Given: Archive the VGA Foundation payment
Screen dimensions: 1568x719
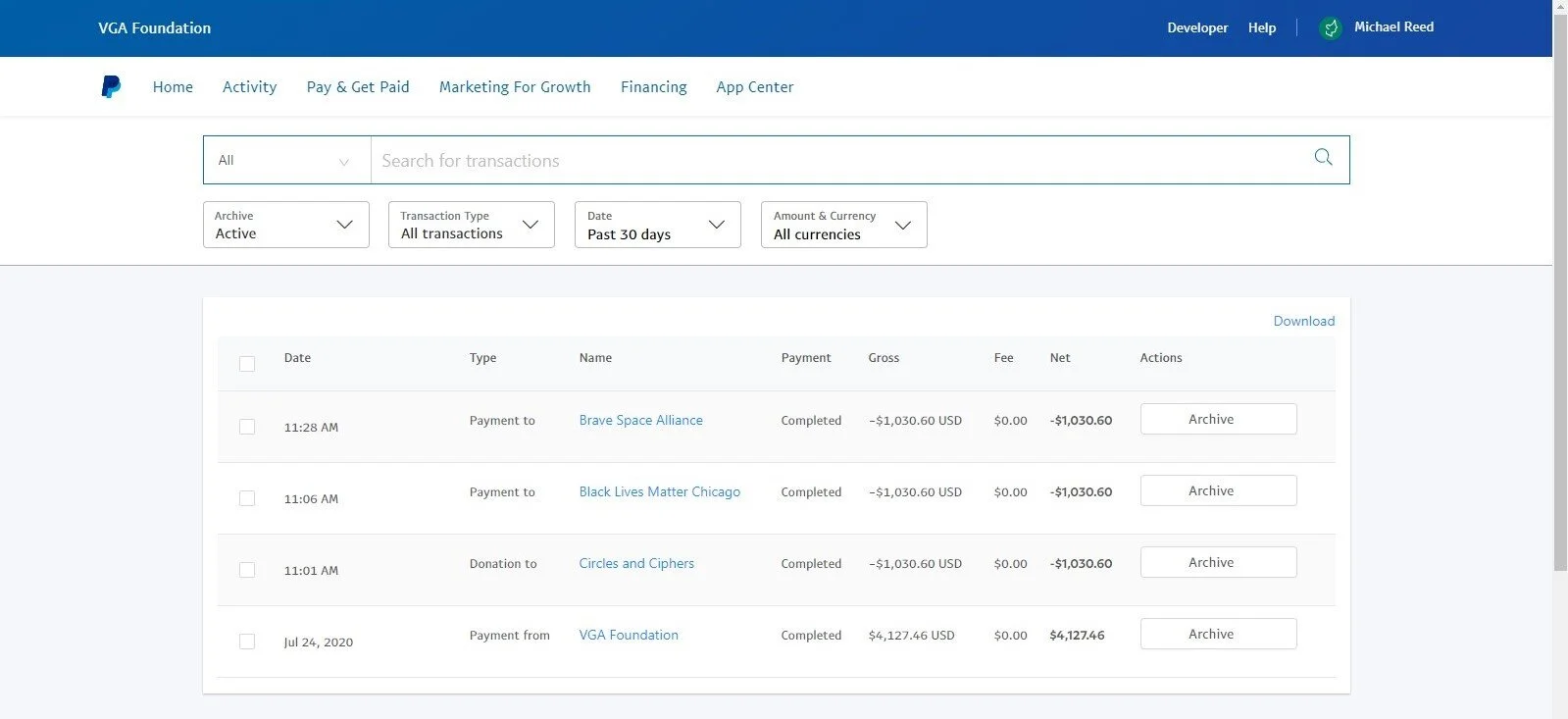Looking at the screenshot, I should (1219, 634).
